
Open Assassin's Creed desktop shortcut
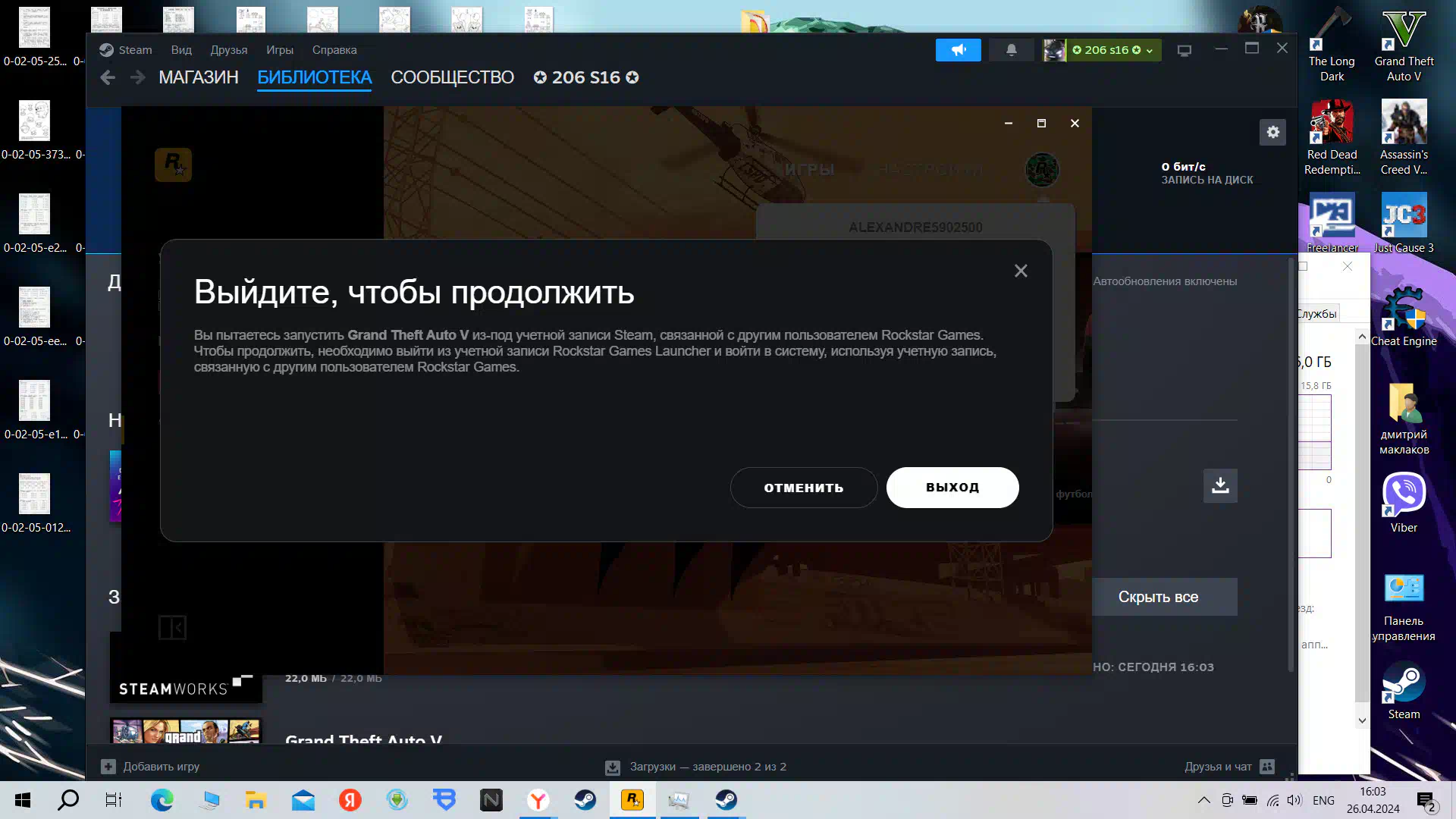[x=1404, y=137]
